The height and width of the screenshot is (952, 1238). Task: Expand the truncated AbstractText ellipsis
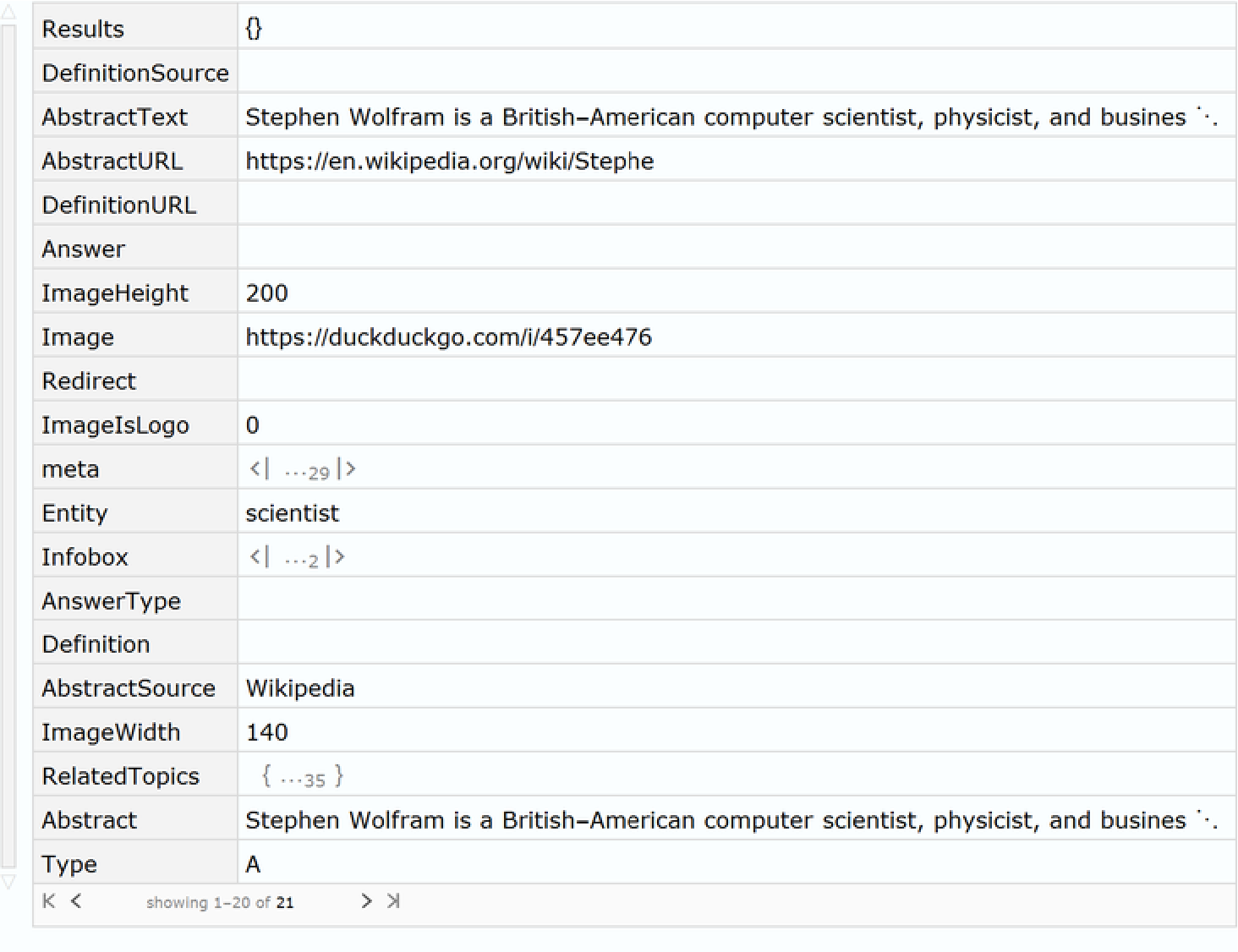click(x=1208, y=117)
